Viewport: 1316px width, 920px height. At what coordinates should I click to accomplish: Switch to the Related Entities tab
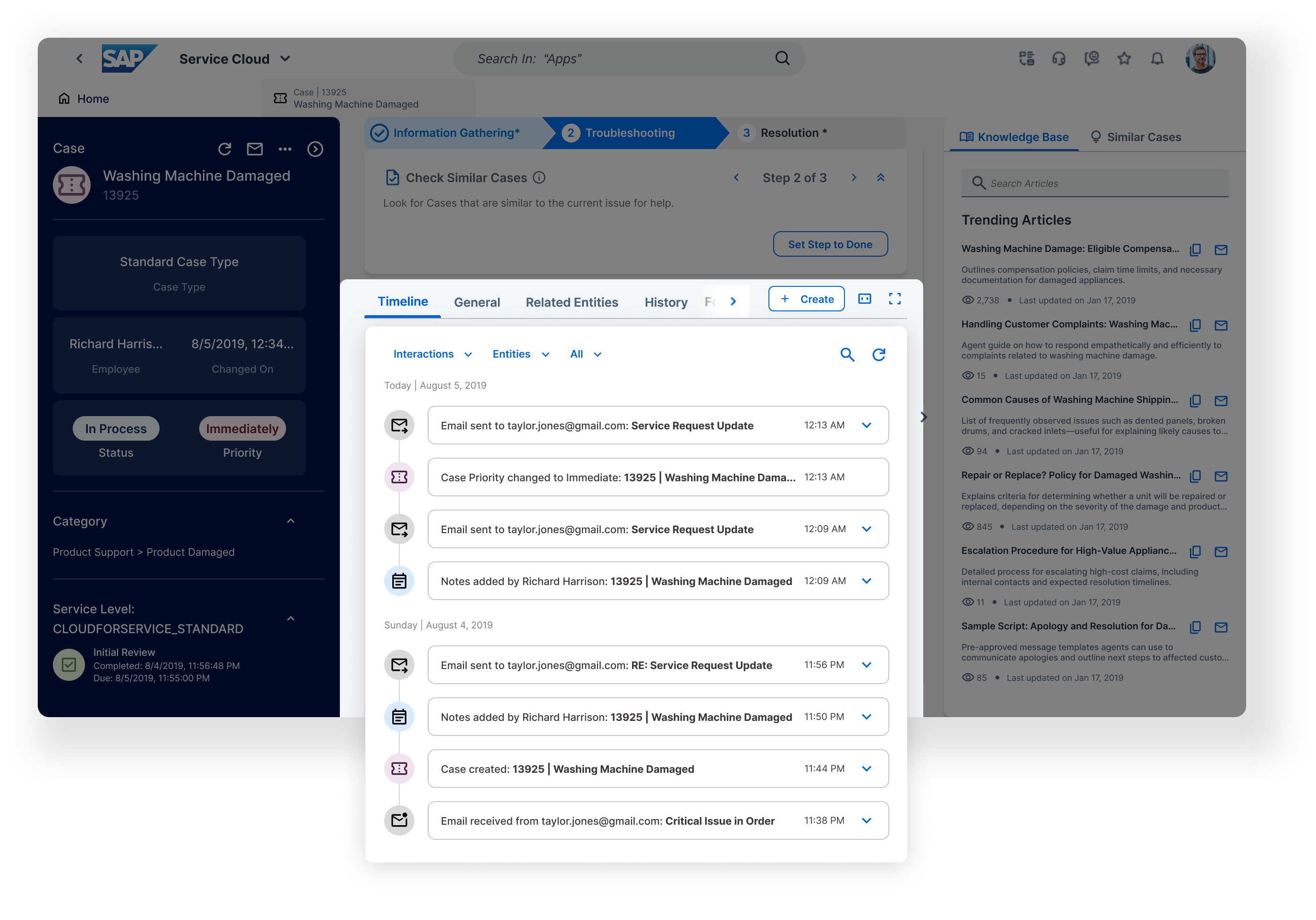[x=572, y=302]
